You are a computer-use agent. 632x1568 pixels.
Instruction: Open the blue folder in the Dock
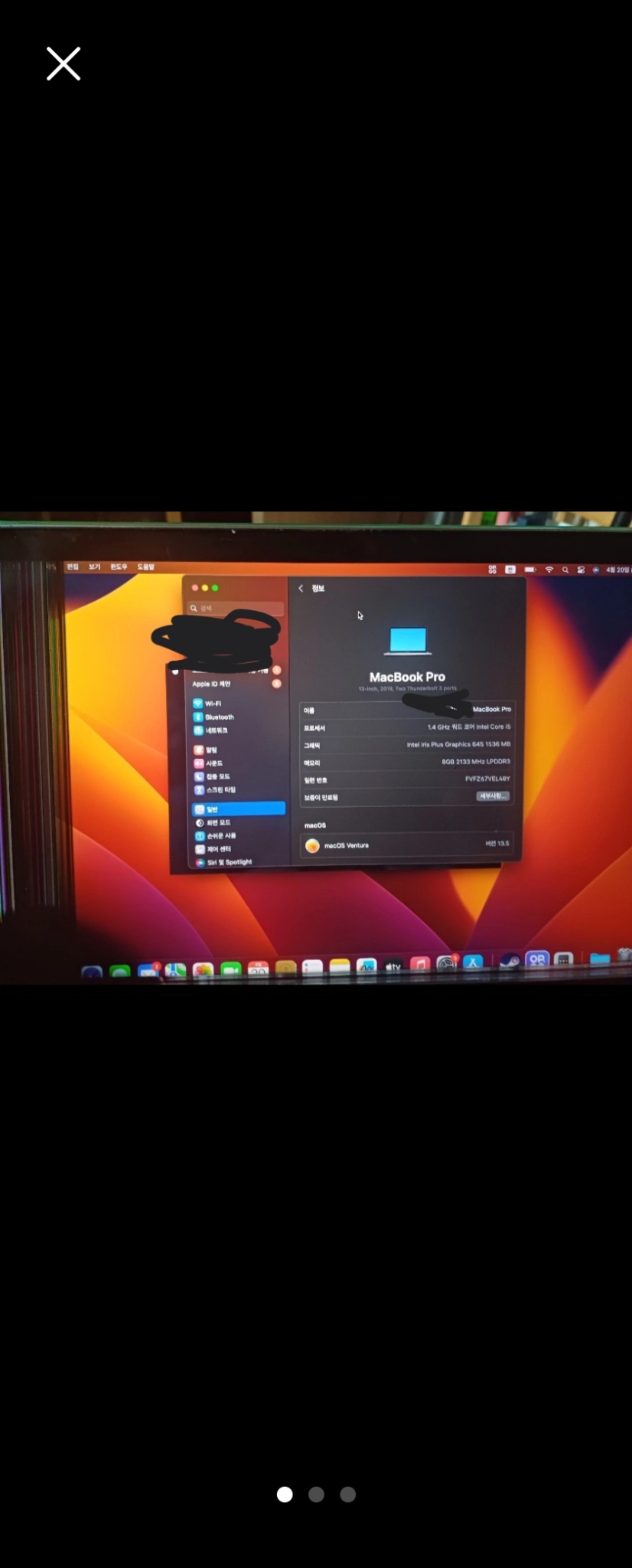coord(600,958)
